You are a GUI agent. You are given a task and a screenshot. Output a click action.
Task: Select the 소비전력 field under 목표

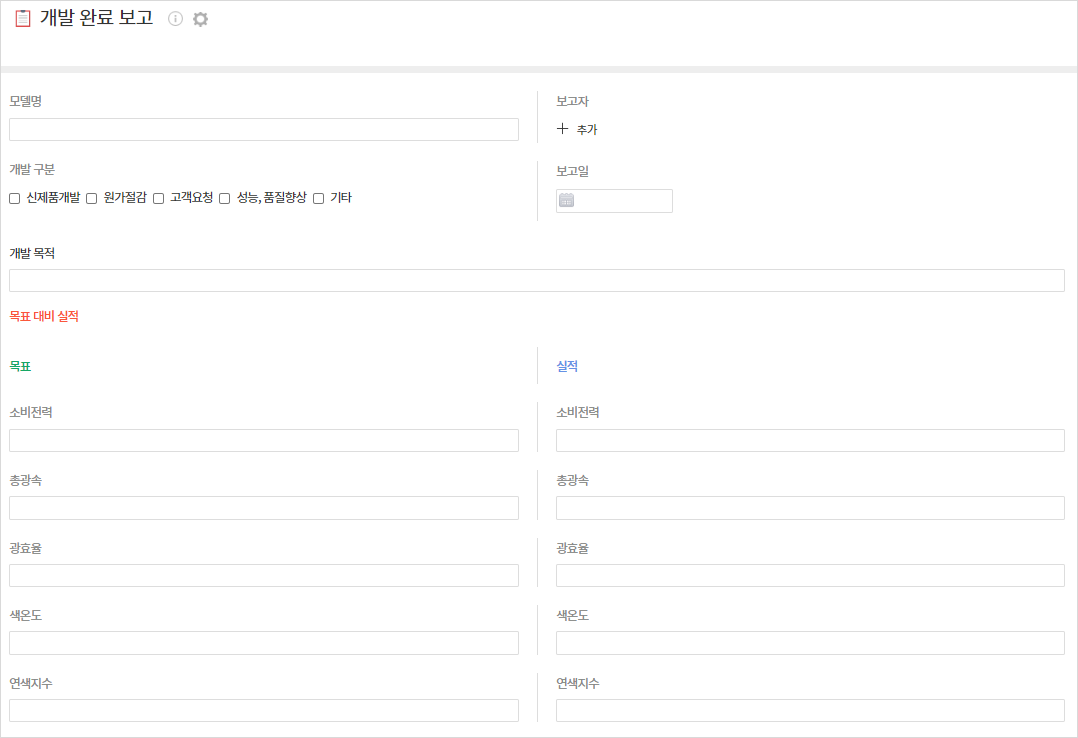pos(264,440)
